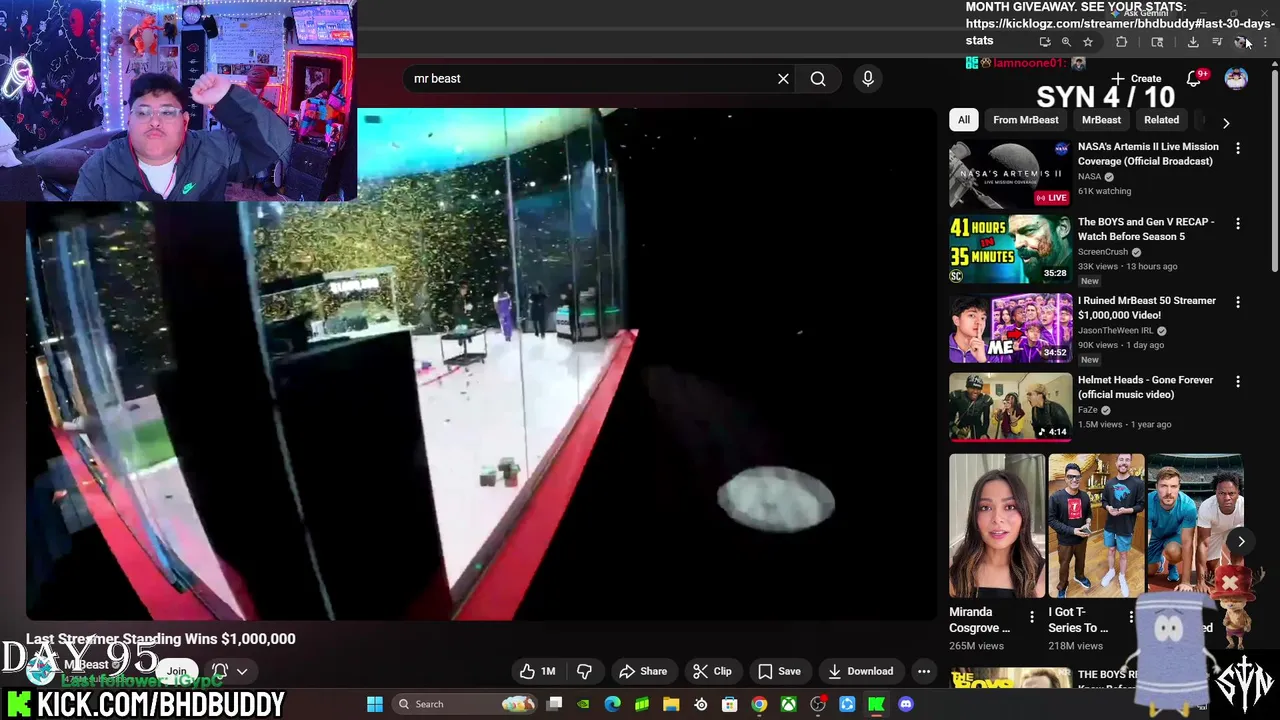Open the Miranda Cosgrove short

[997, 526]
